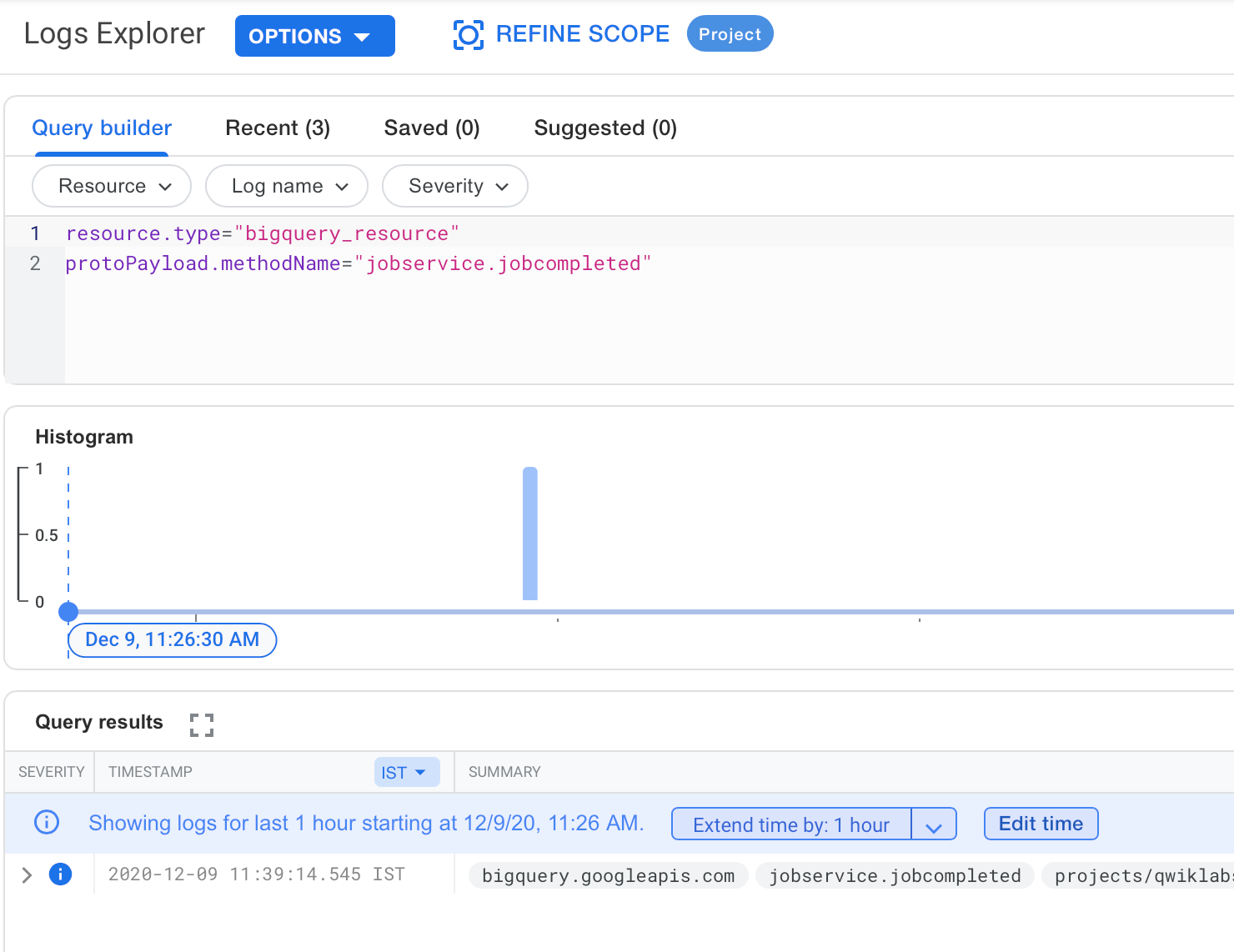This screenshot has height=952, width=1234.
Task: Click the Query results heading
Action: pyautogui.click(x=99, y=722)
